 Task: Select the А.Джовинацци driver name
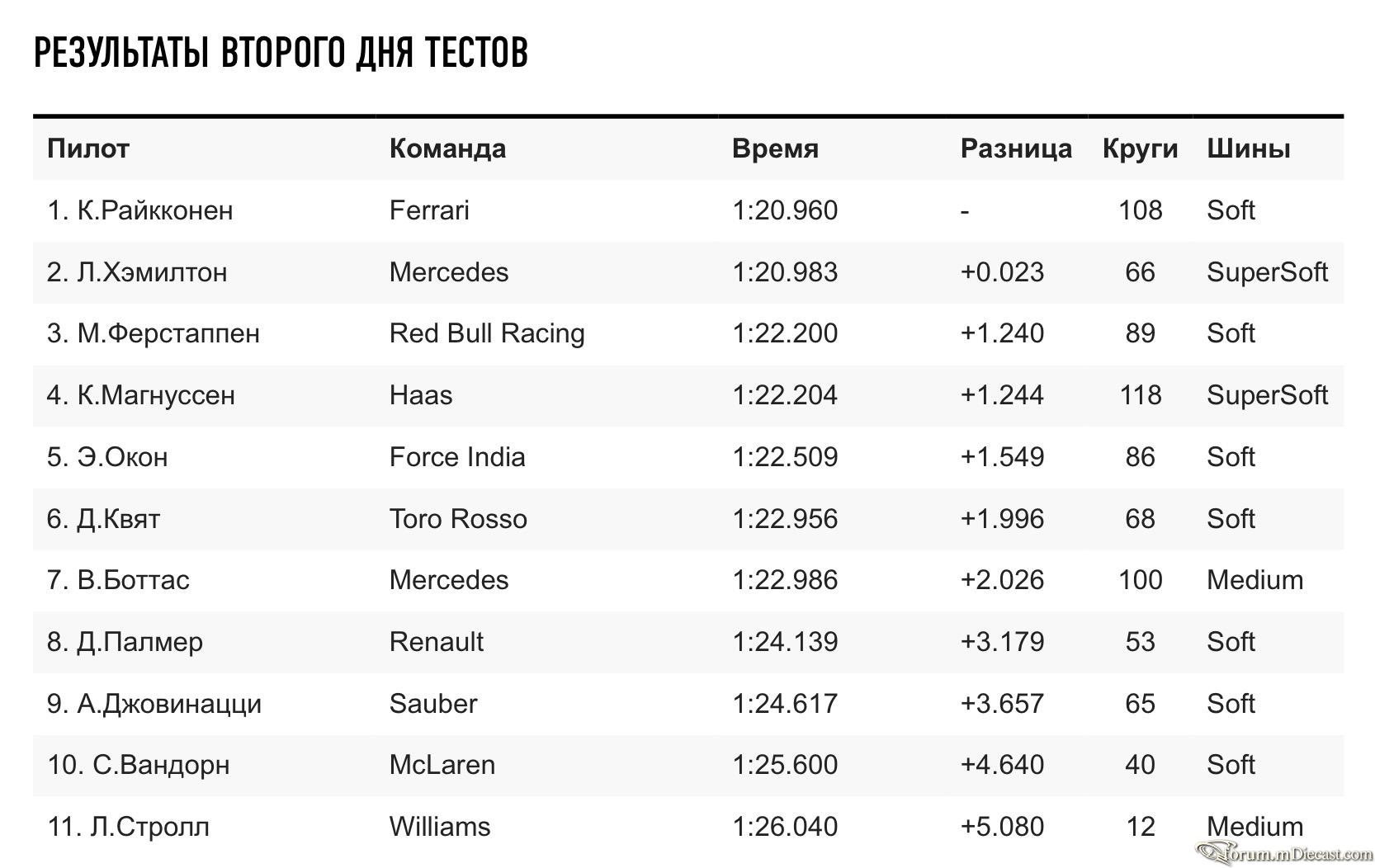coord(169,704)
